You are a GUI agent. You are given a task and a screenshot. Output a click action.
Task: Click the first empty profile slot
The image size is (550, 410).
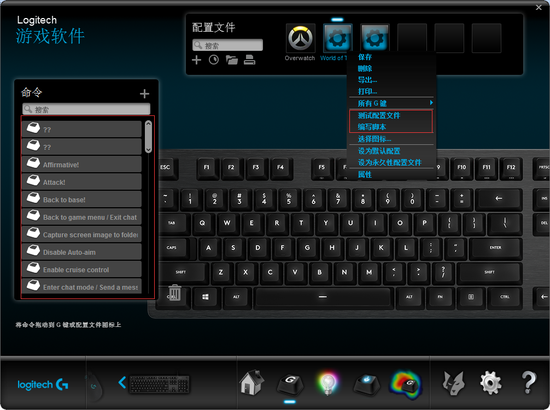point(412,38)
